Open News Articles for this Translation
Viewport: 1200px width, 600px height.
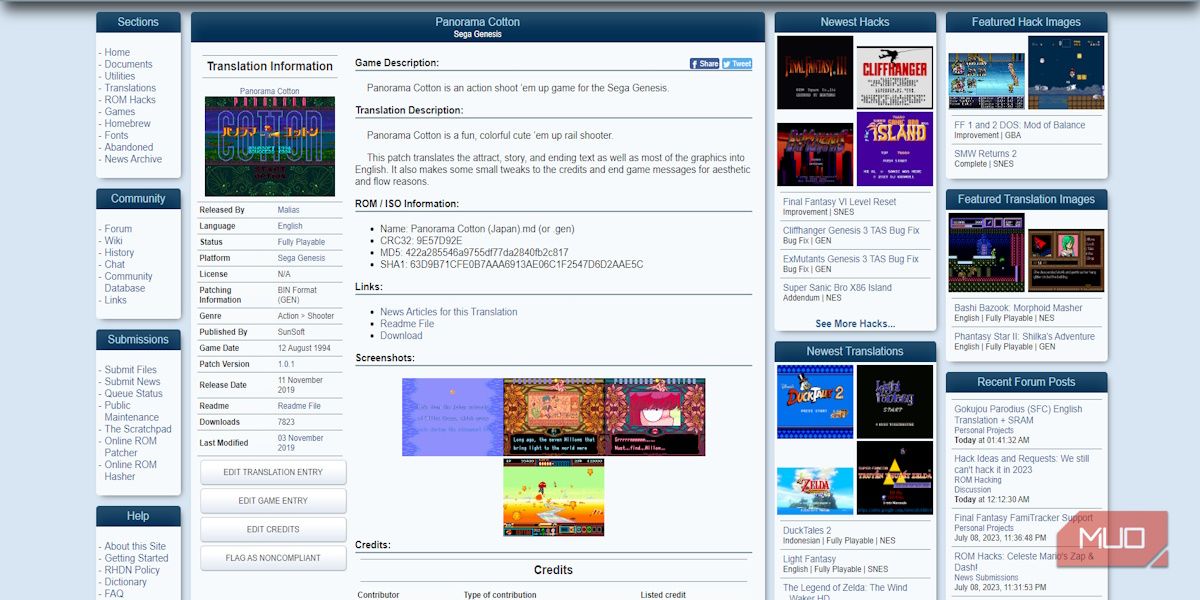449,312
